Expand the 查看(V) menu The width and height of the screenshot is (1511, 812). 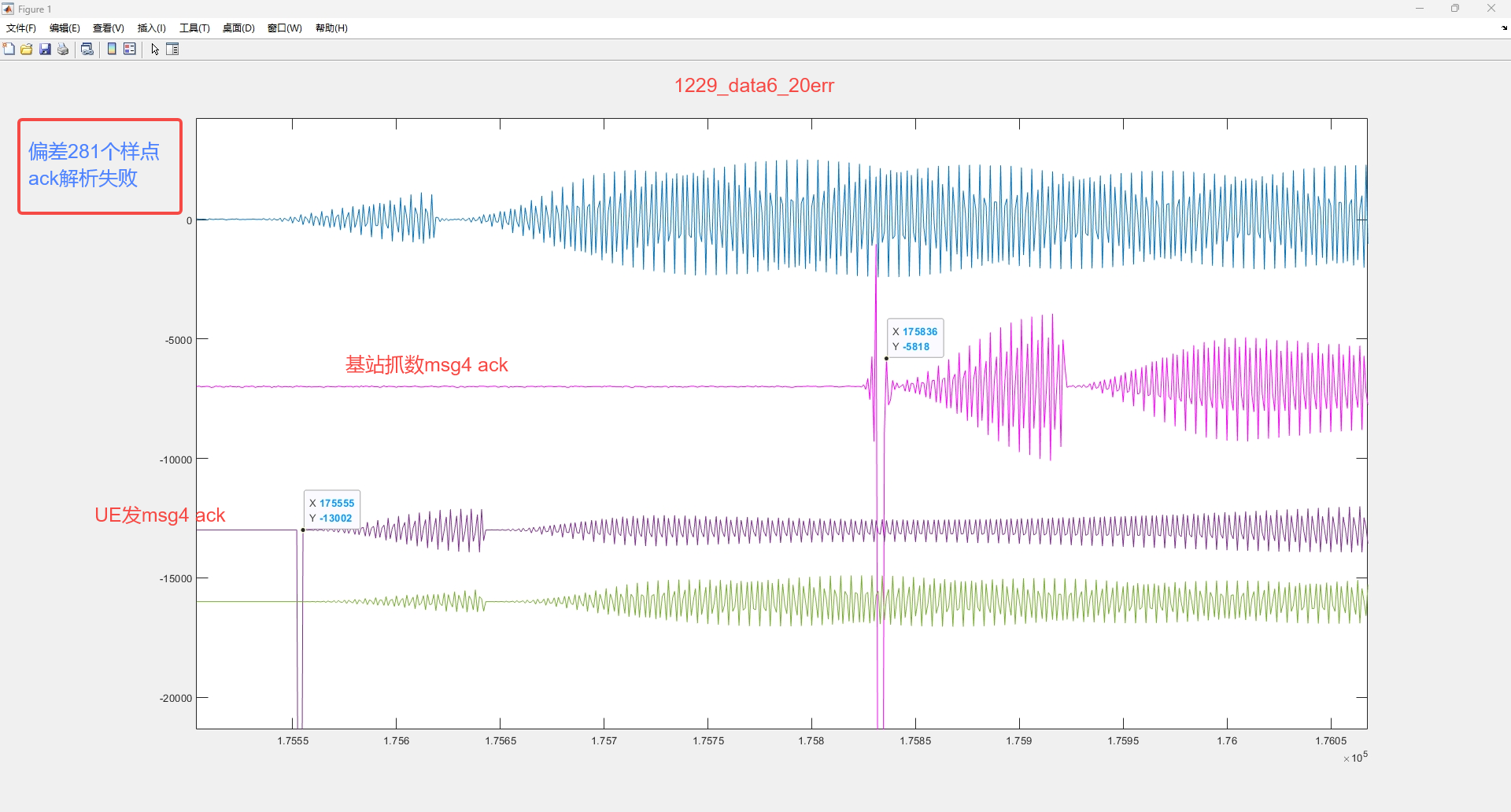click(109, 28)
